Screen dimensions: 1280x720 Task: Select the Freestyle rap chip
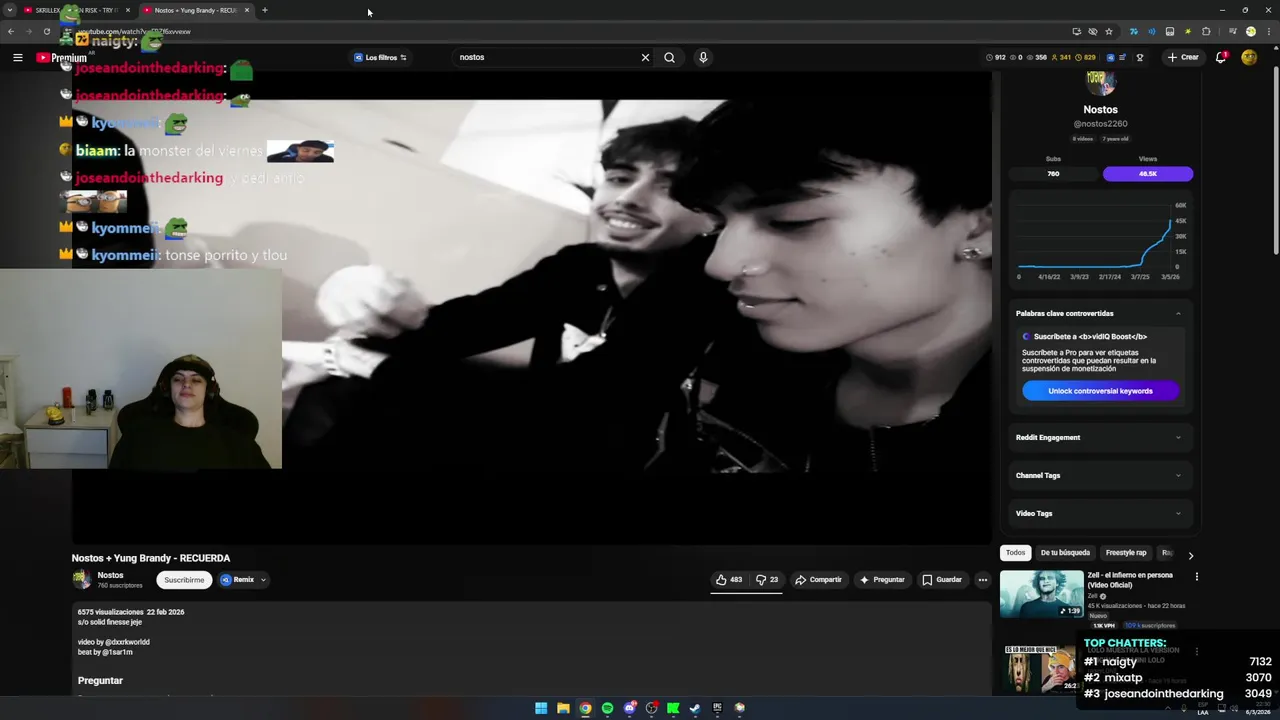(1126, 553)
